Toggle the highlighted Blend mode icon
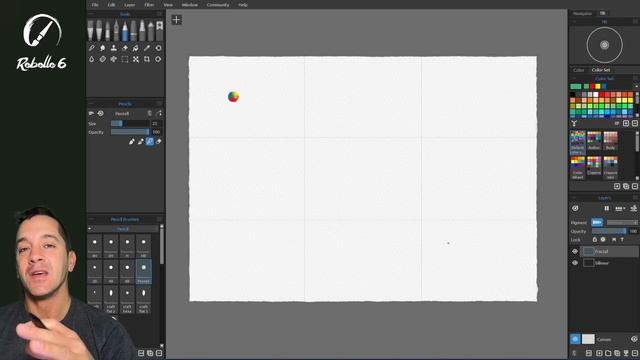Image resolution: width=640 pixels, height=360 pixels. click(x=150, y=141)
